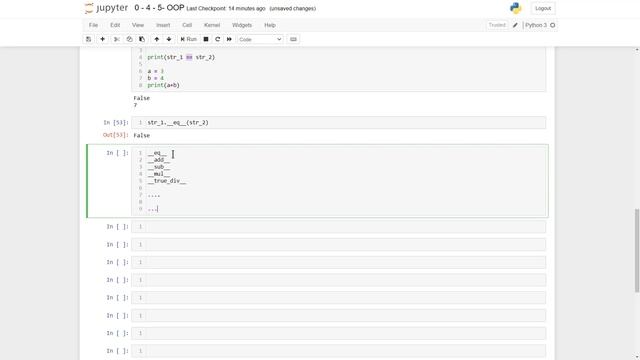Open the Cell menu
The height and width of the screenshot is (360, 640).
[x=187, y=25]
